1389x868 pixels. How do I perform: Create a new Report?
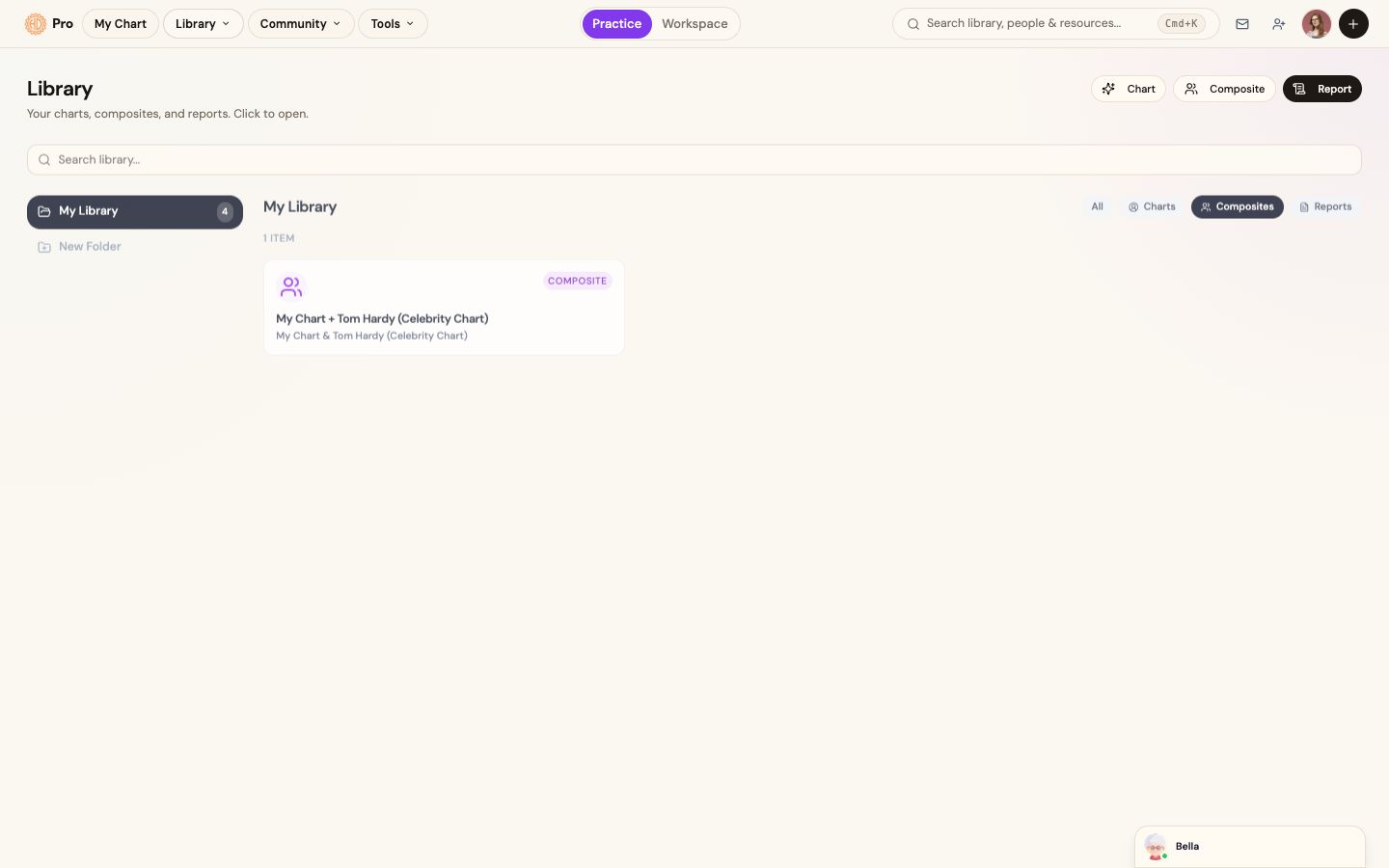[x=1321, y=89]
